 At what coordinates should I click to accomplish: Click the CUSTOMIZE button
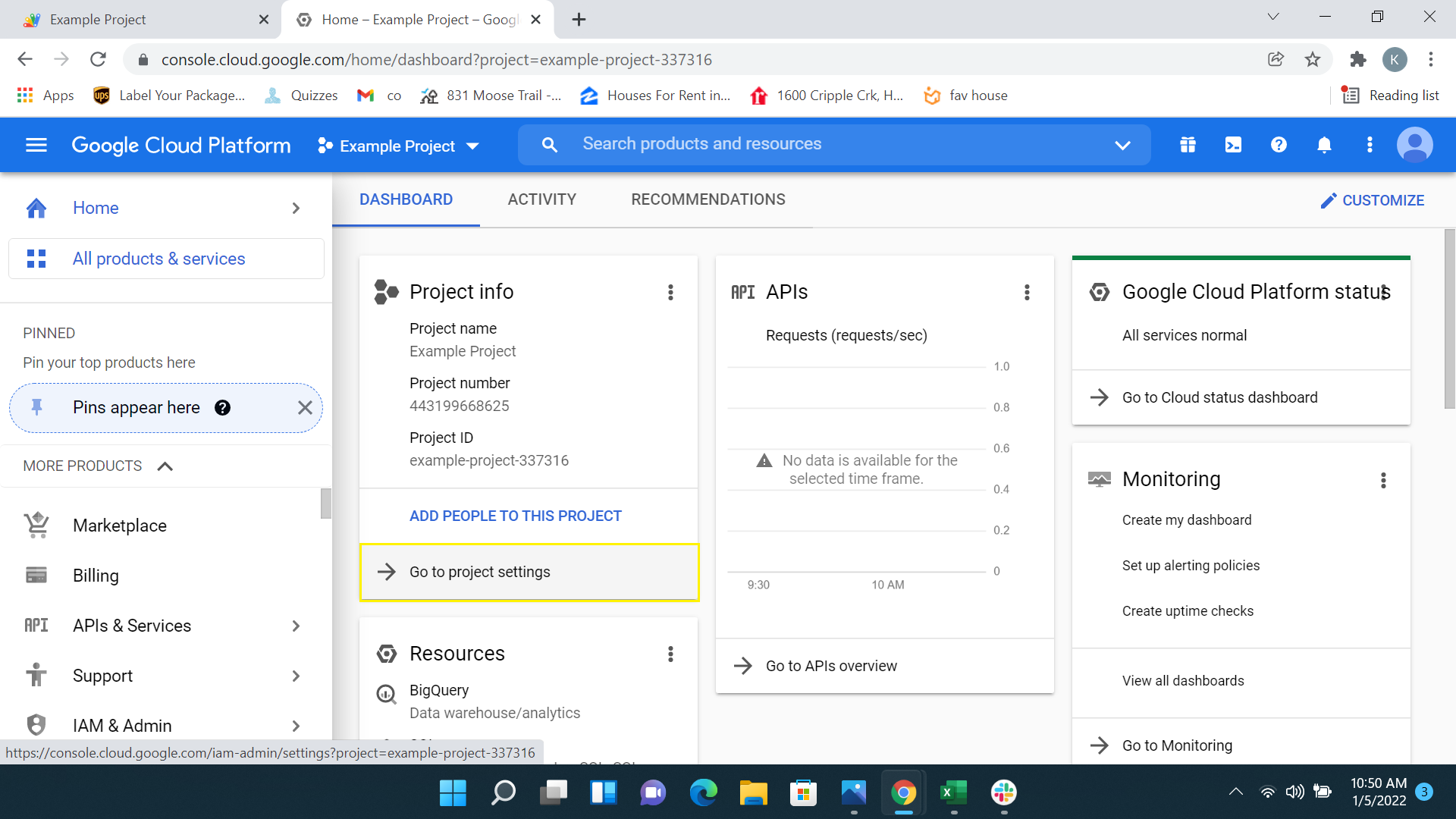[1372, 200]
